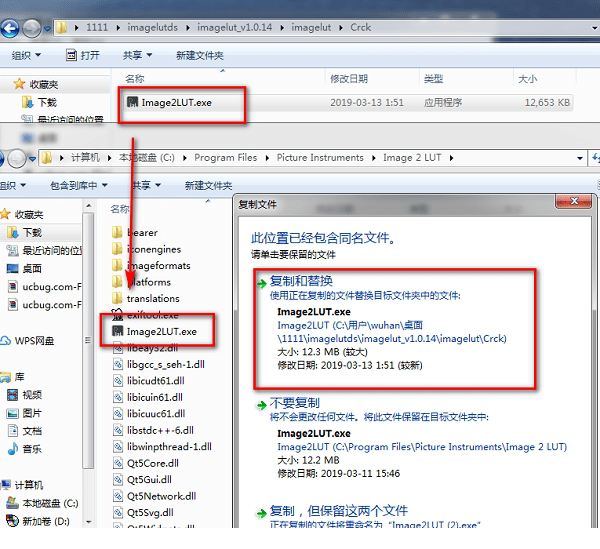Open 最近访问的位置 in the lower sidebar
600x549 pixels.
(44, 251)
